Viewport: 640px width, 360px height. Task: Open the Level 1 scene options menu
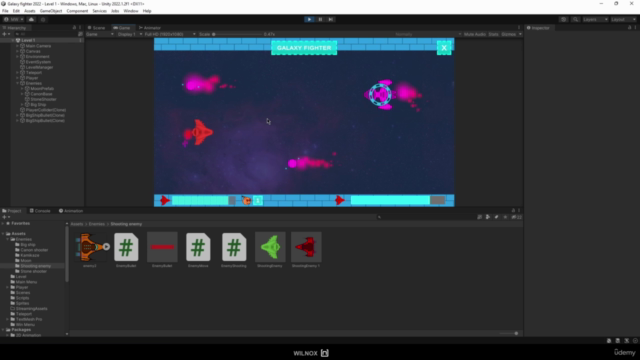coord(80,40)
